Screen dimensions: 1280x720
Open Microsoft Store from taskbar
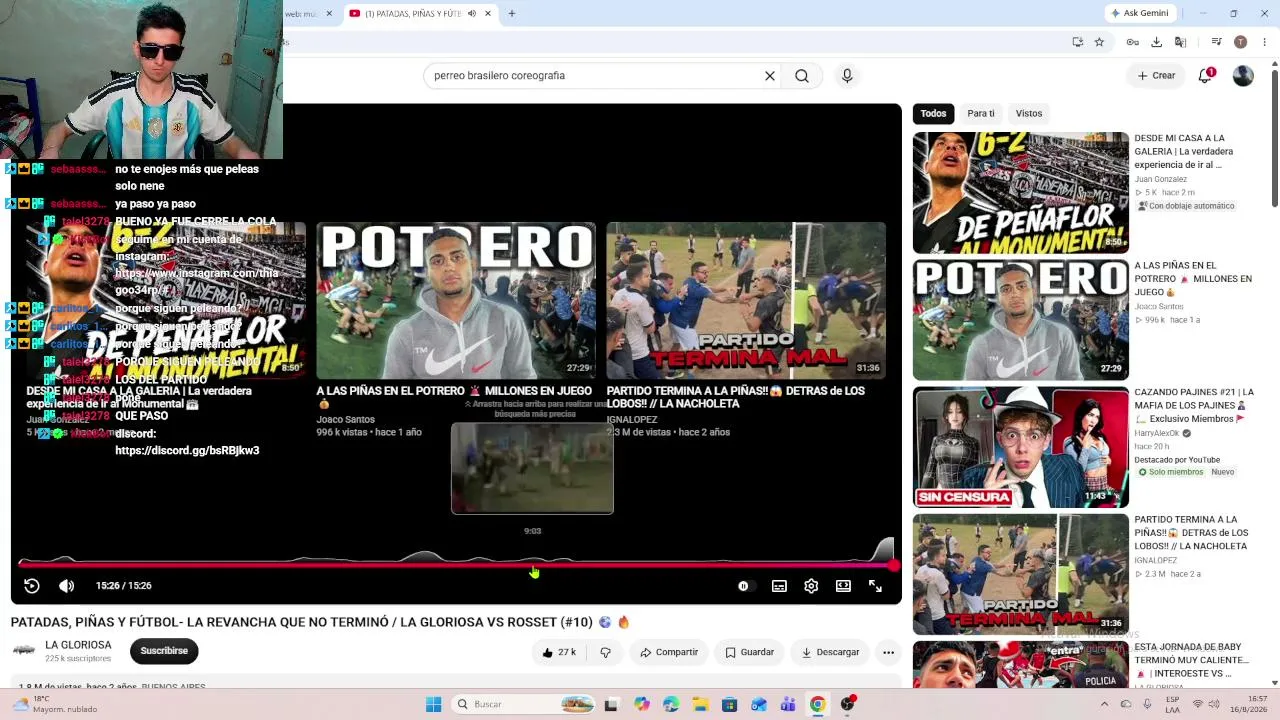(730, 704)
